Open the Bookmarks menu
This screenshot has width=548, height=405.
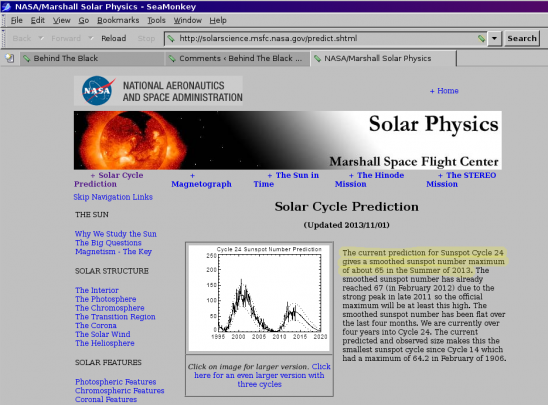point(118,20)
